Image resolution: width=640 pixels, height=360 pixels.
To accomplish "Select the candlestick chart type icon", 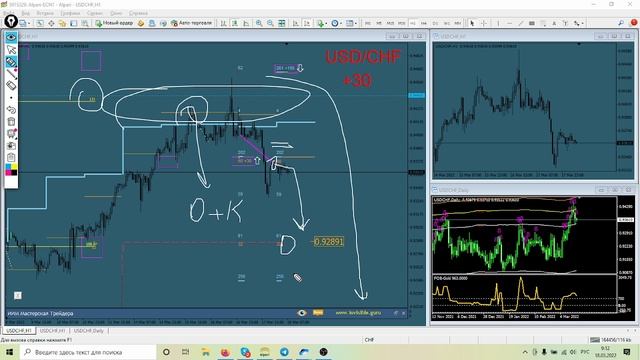I will (x=235, y=24).
